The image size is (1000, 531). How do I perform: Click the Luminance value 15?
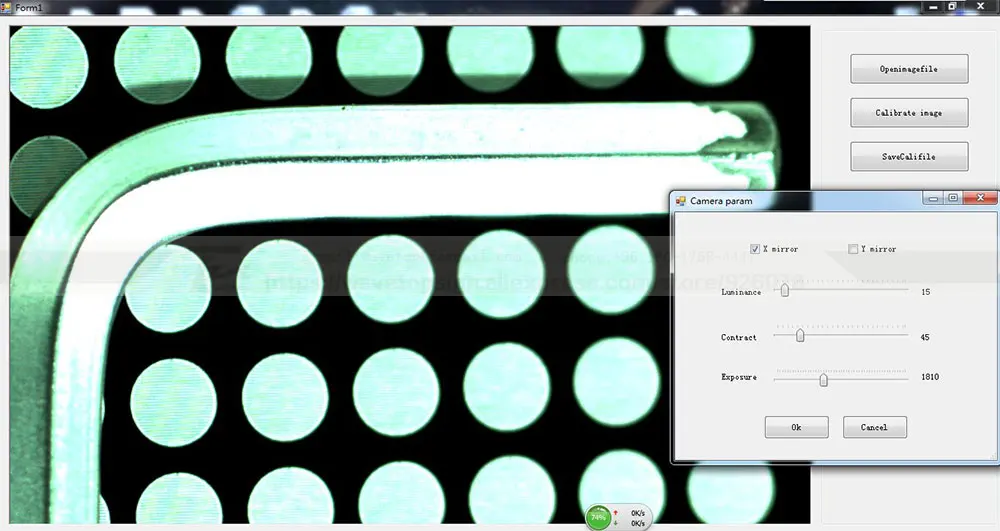pos(925,292)
